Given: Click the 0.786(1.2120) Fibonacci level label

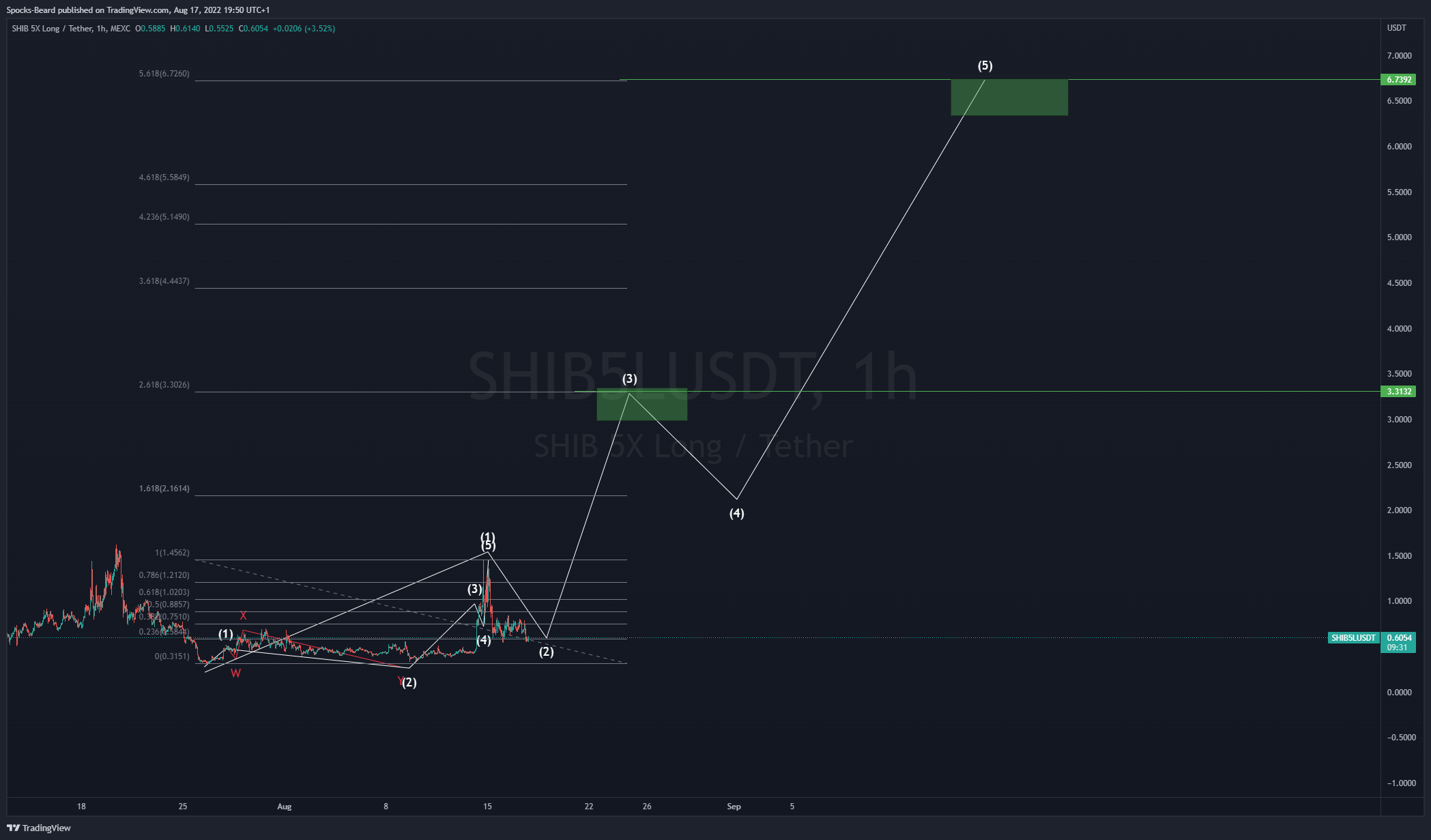Looking at the screenshot, I should click(164, 575).
